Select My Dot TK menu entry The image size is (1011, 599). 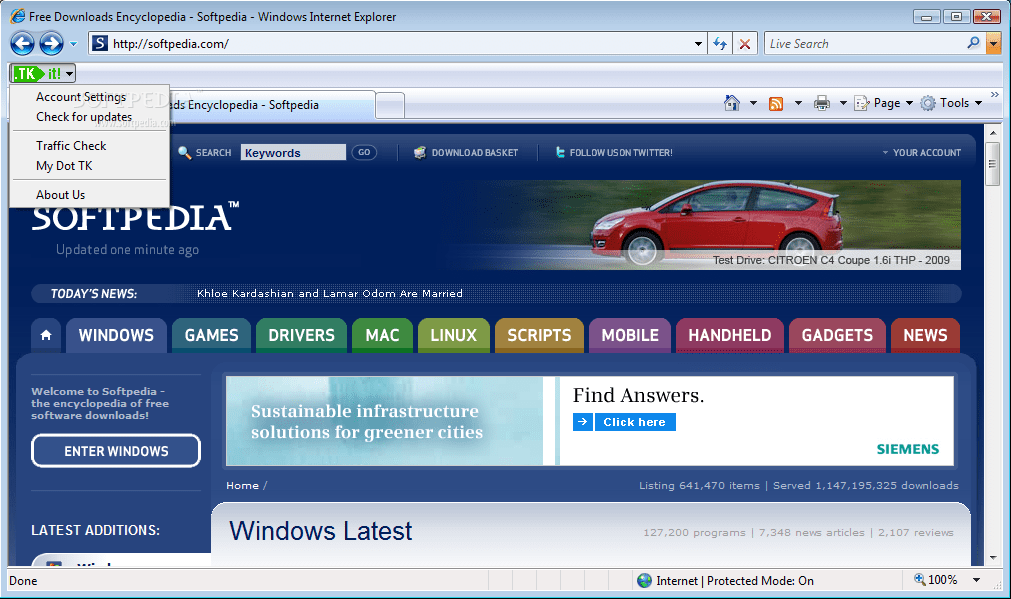click(64, 166)
